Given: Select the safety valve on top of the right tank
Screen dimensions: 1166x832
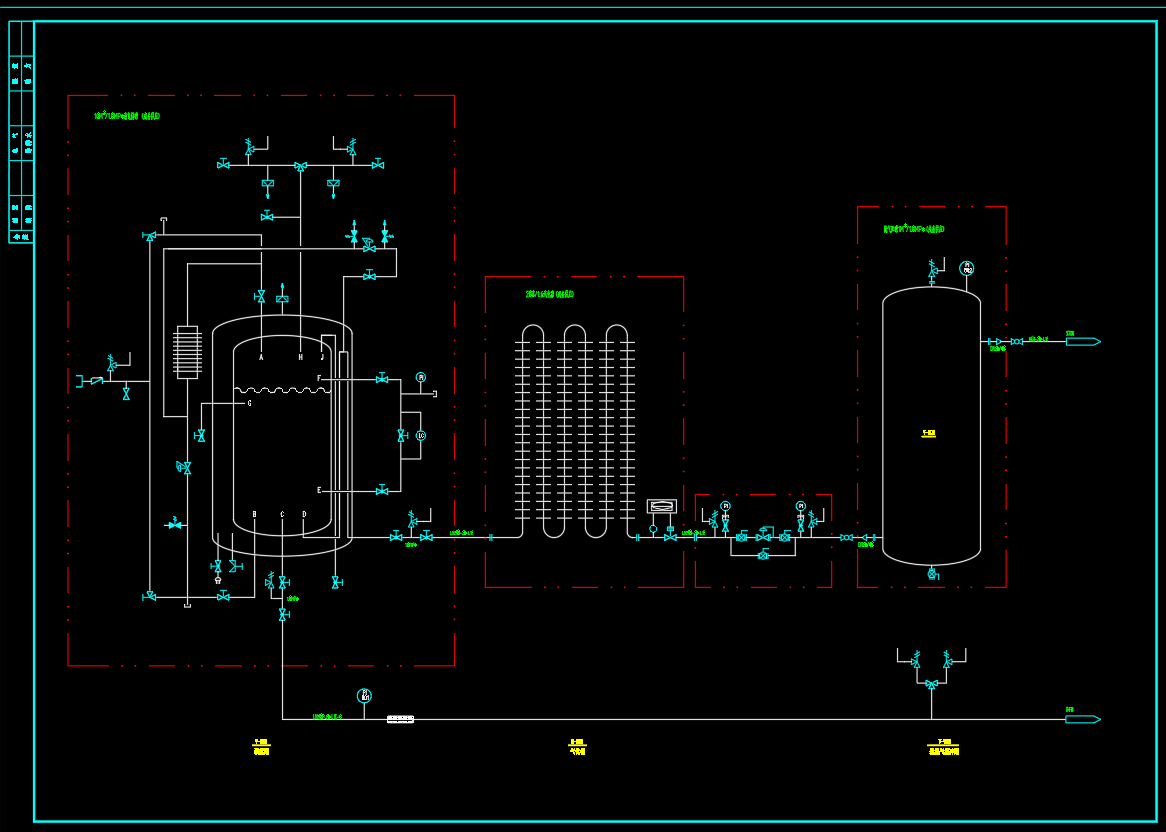Looking at the screenshot, I should (x=932, y=270).
